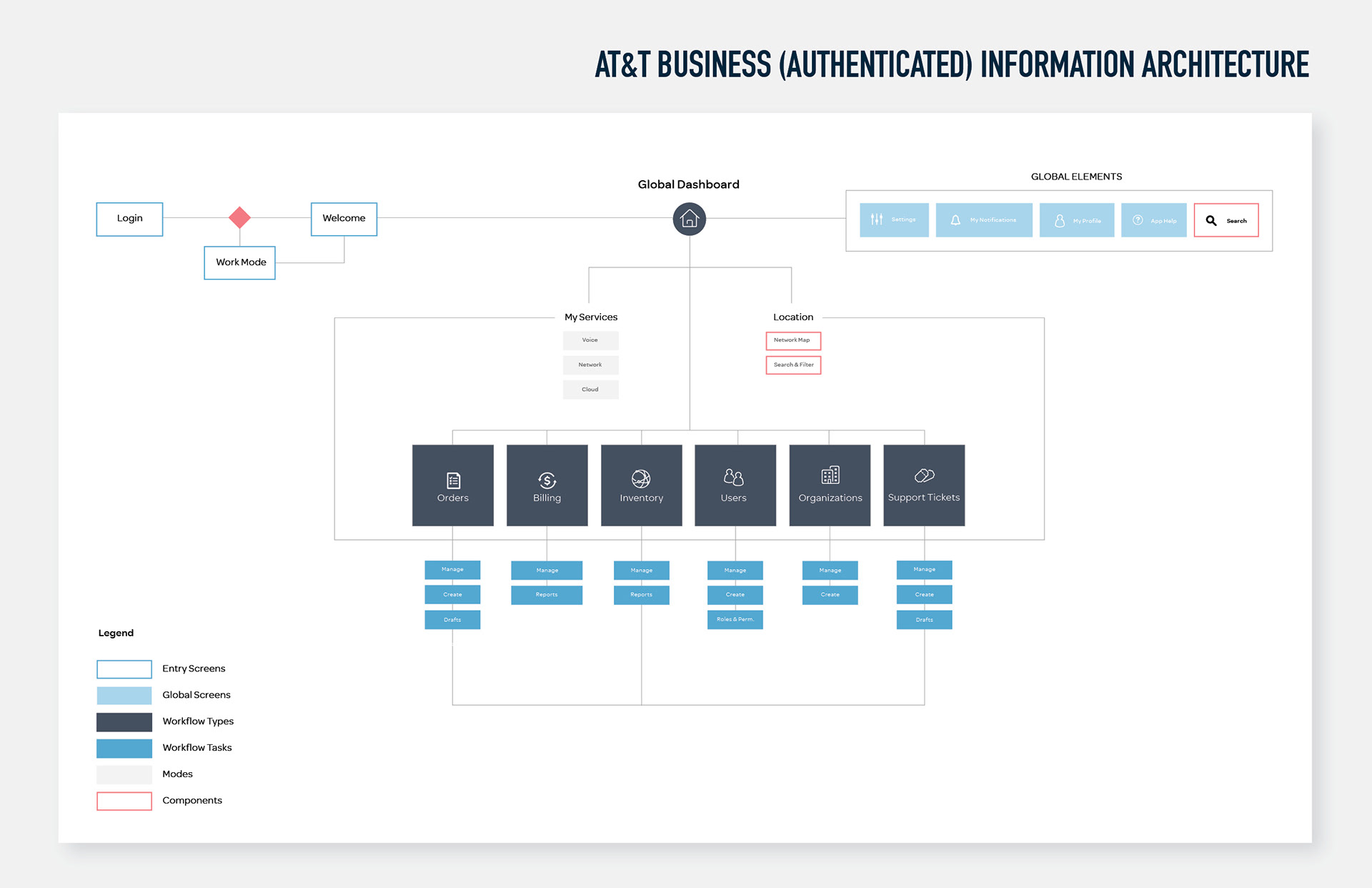Click the "My Services" heading text

(x=591, y=317)
